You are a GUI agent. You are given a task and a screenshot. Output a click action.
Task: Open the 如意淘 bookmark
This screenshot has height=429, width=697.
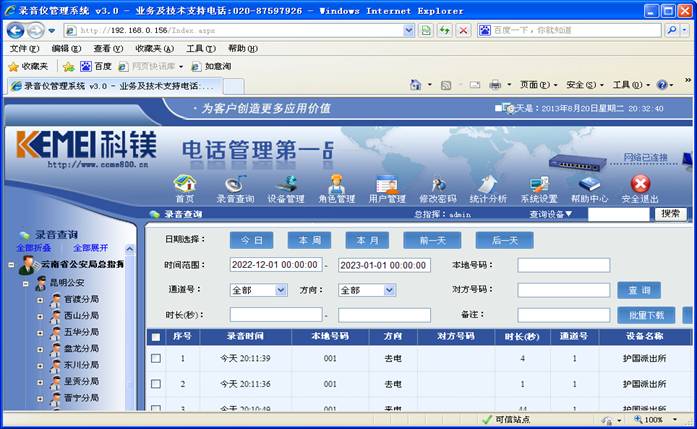point(211,66)
